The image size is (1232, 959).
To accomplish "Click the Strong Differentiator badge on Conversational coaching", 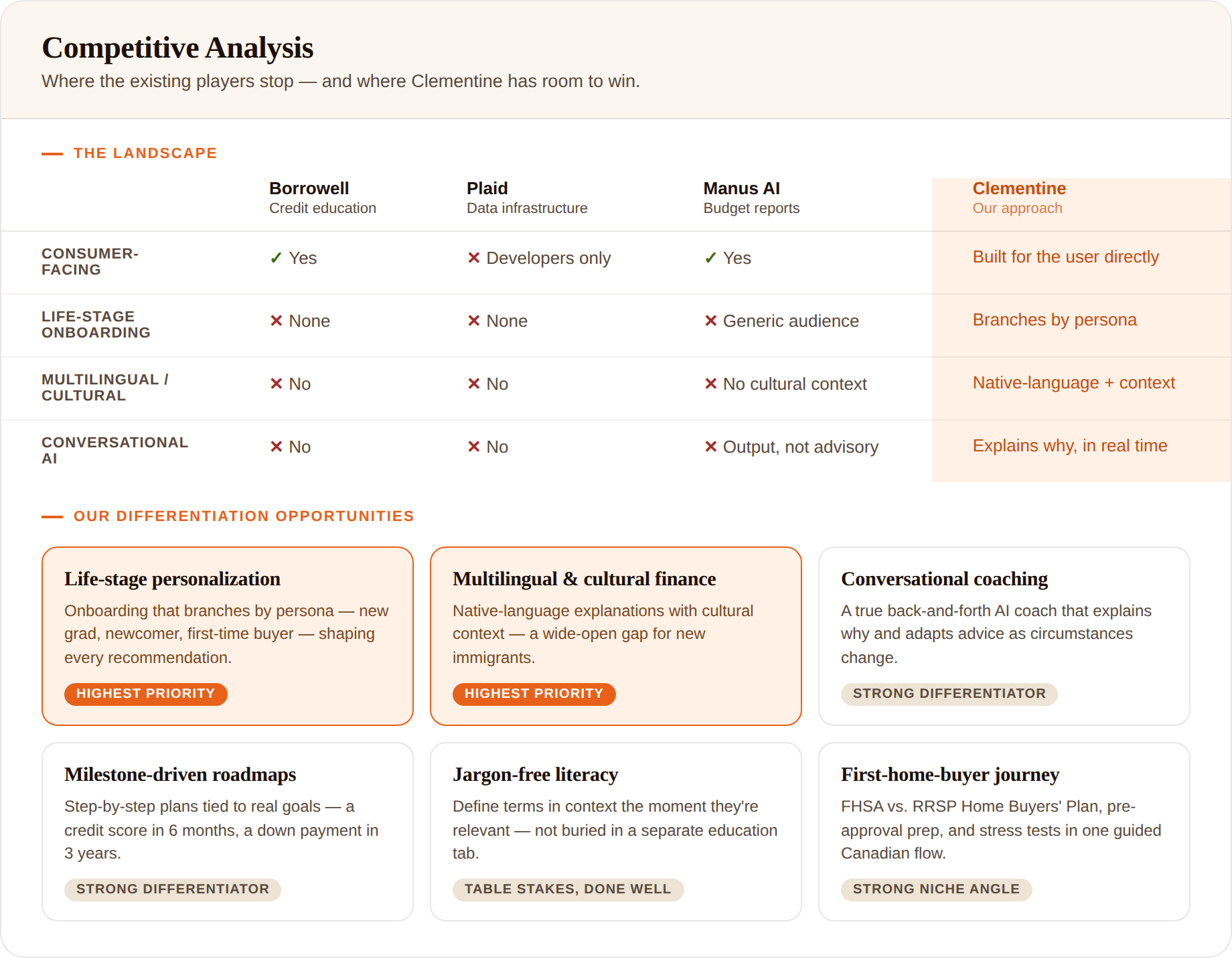I will tap(949, 694).
